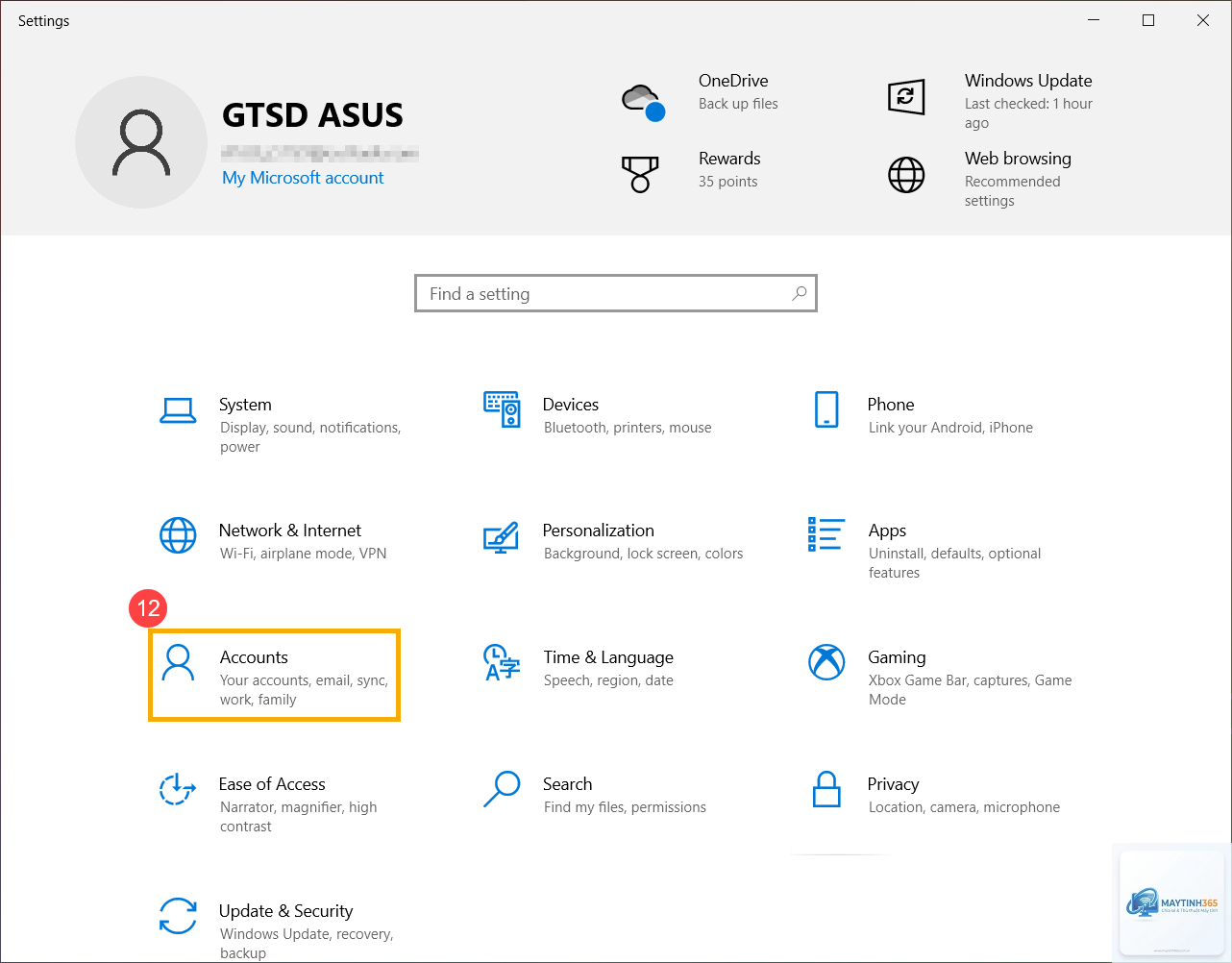Click 'Narrator, magnifier, high contrast' description
This screenshot has width=1232, height=963.
click(299, 817)
